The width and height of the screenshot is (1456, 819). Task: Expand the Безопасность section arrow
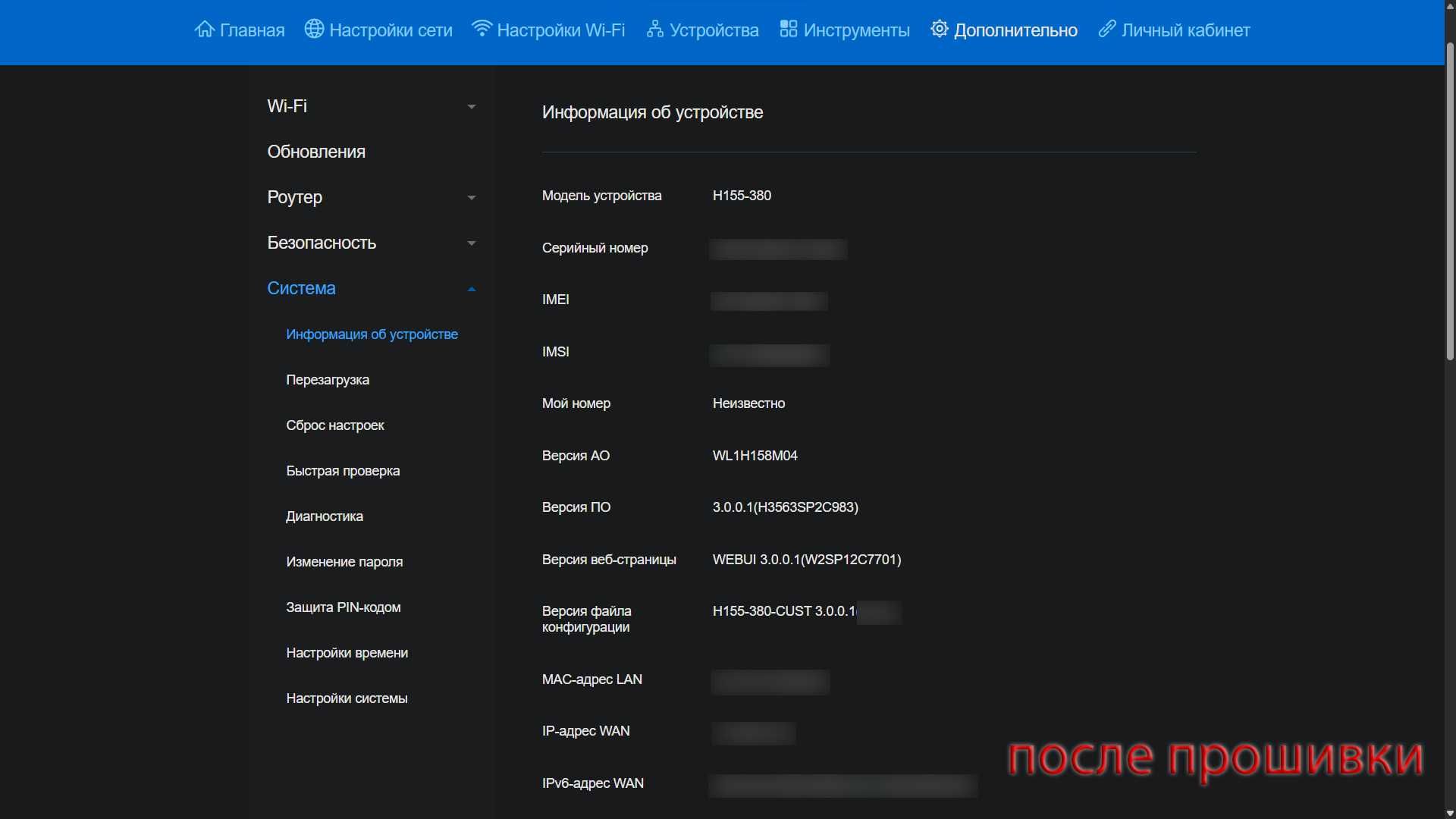[472, 243]
